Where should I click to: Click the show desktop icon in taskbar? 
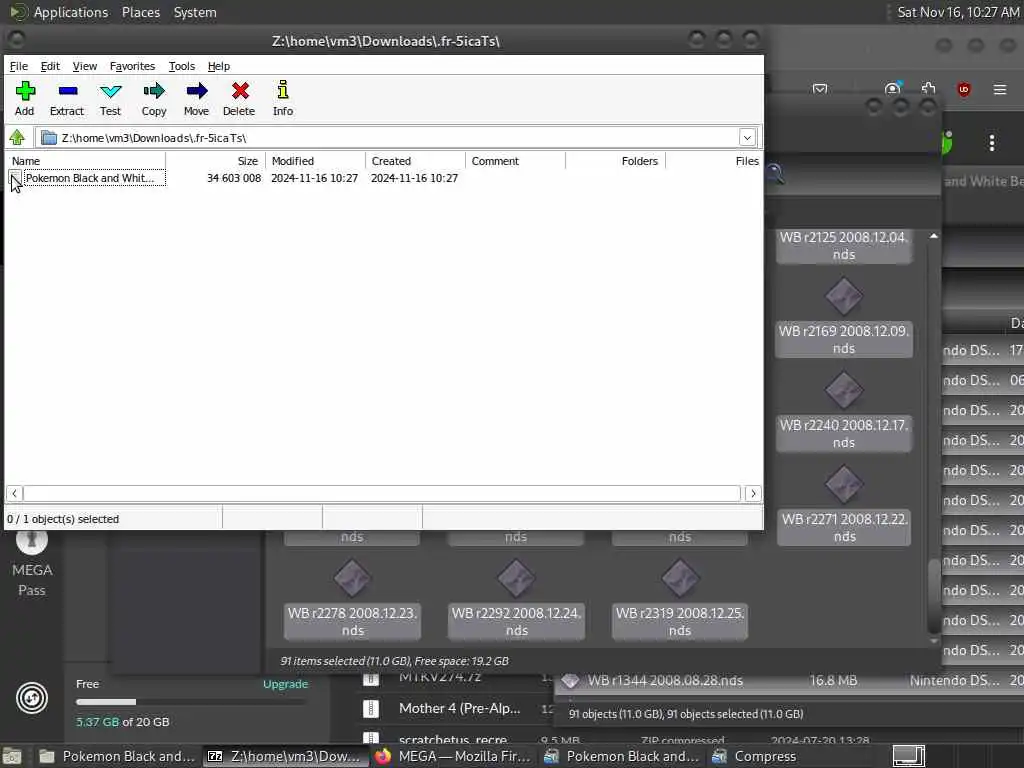pyautogui.click(x=12, y=756)
